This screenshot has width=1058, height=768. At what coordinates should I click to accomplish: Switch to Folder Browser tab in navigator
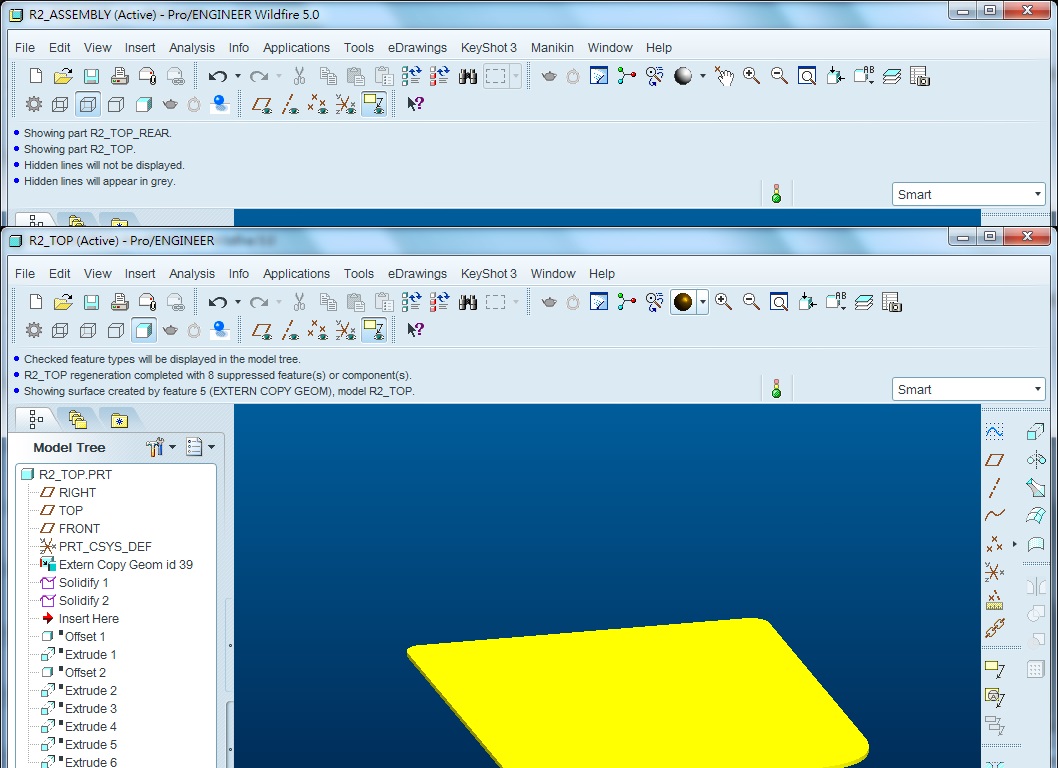(x=78, y=420)
